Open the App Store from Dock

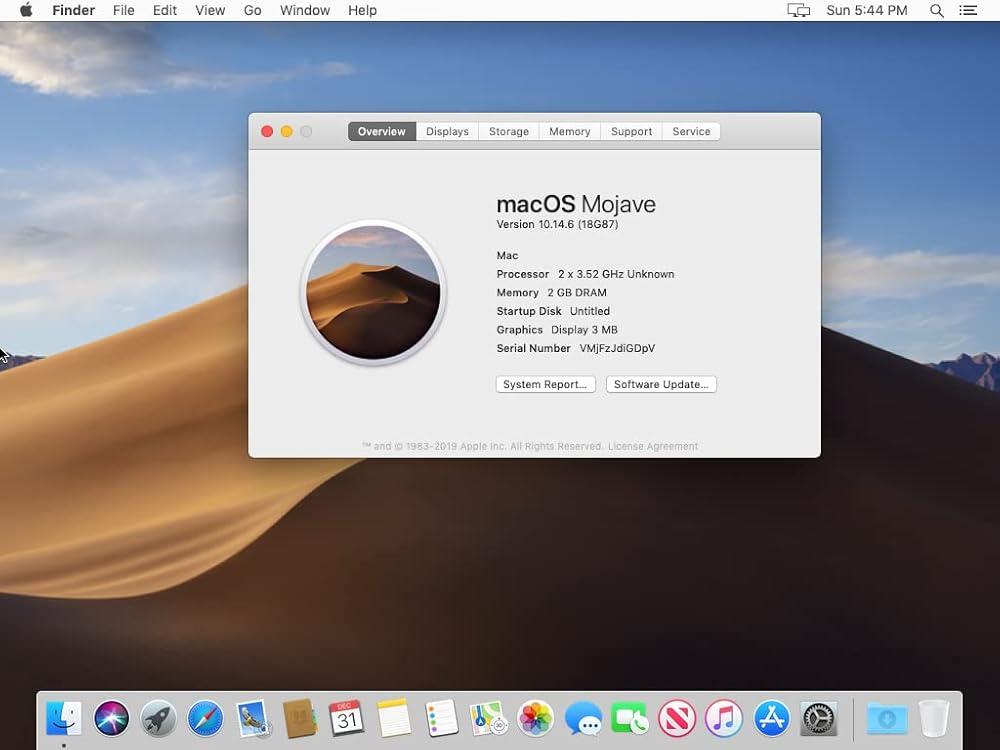[772, 718]
